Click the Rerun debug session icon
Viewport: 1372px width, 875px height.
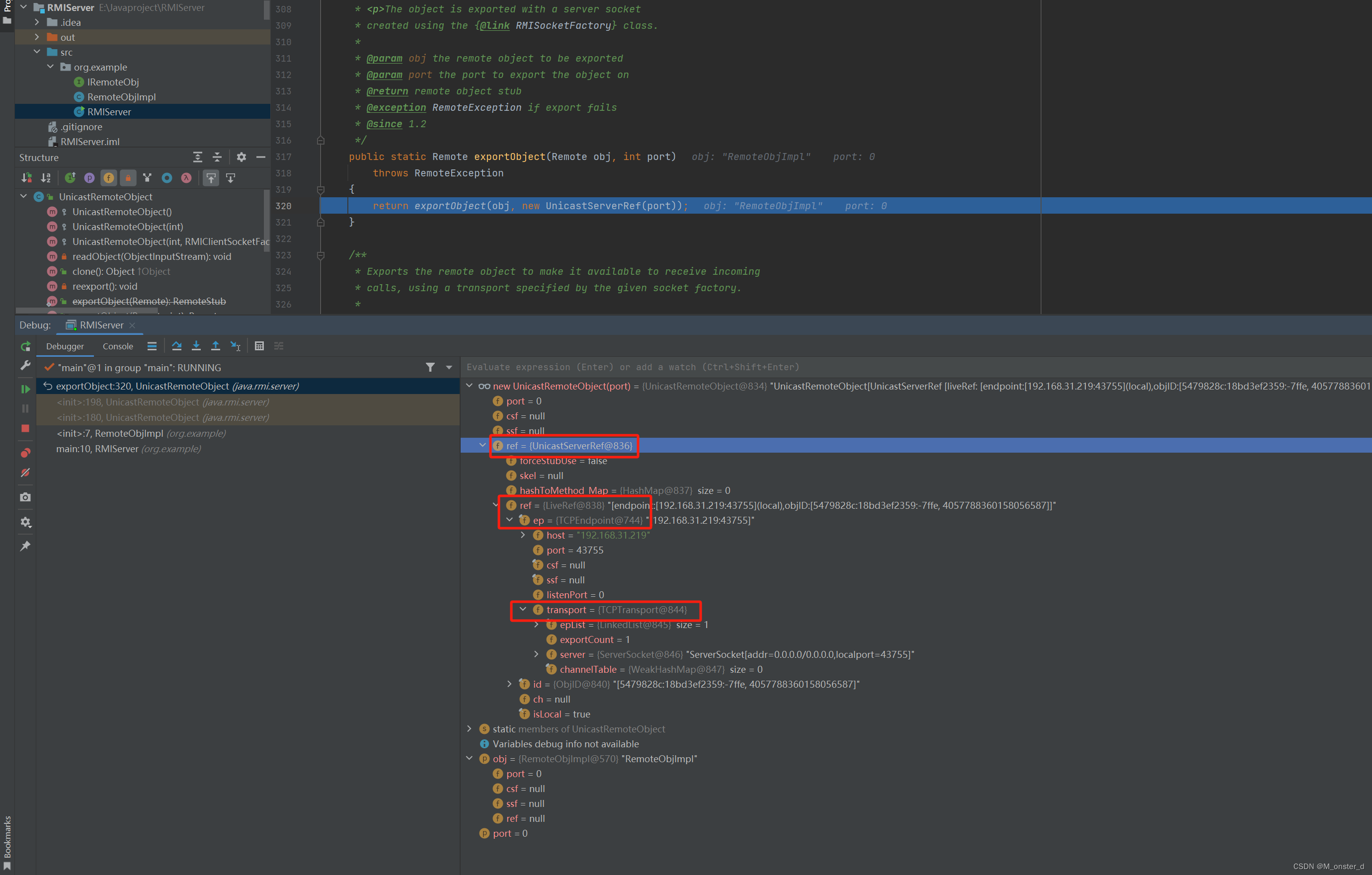click(26, 346)
